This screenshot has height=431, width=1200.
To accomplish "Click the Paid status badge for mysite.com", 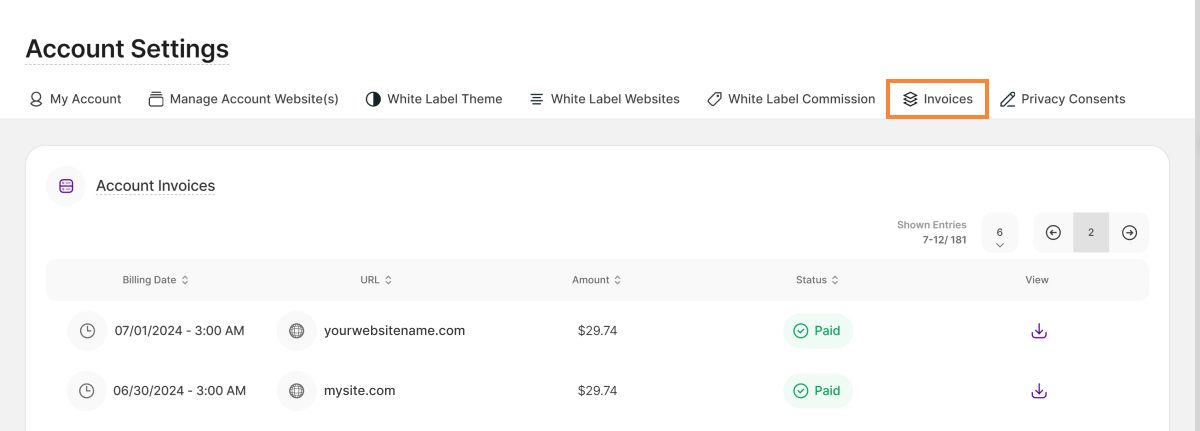I will (817, 391).
